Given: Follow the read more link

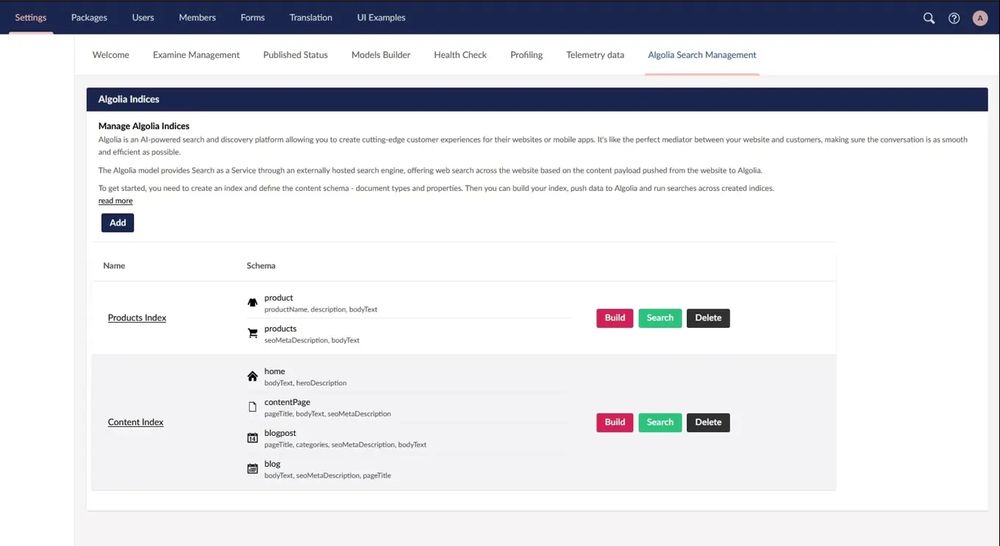Looking at the screenshot, I should click(115, 200).
